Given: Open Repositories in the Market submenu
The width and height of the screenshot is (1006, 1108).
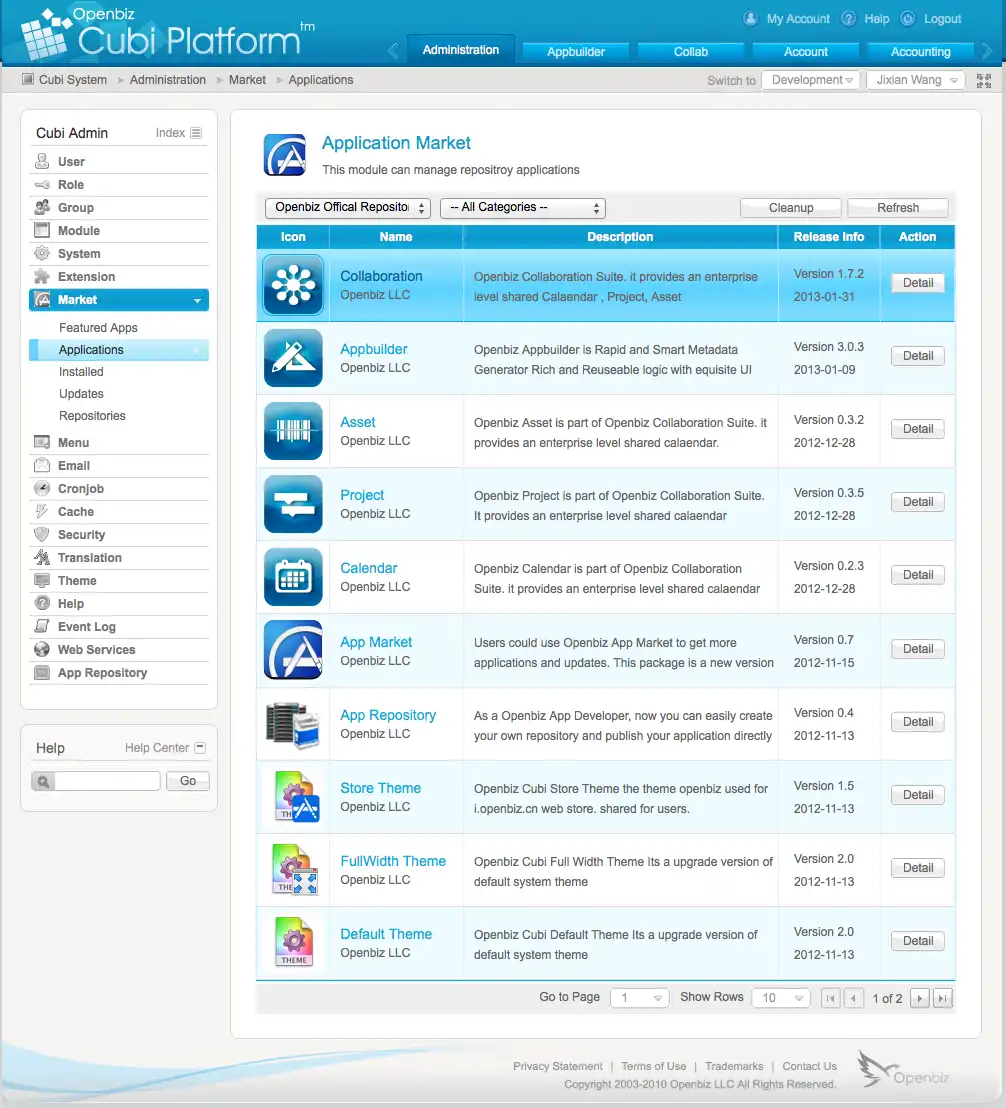Looking at the screenshot, I should coord(93,416).
